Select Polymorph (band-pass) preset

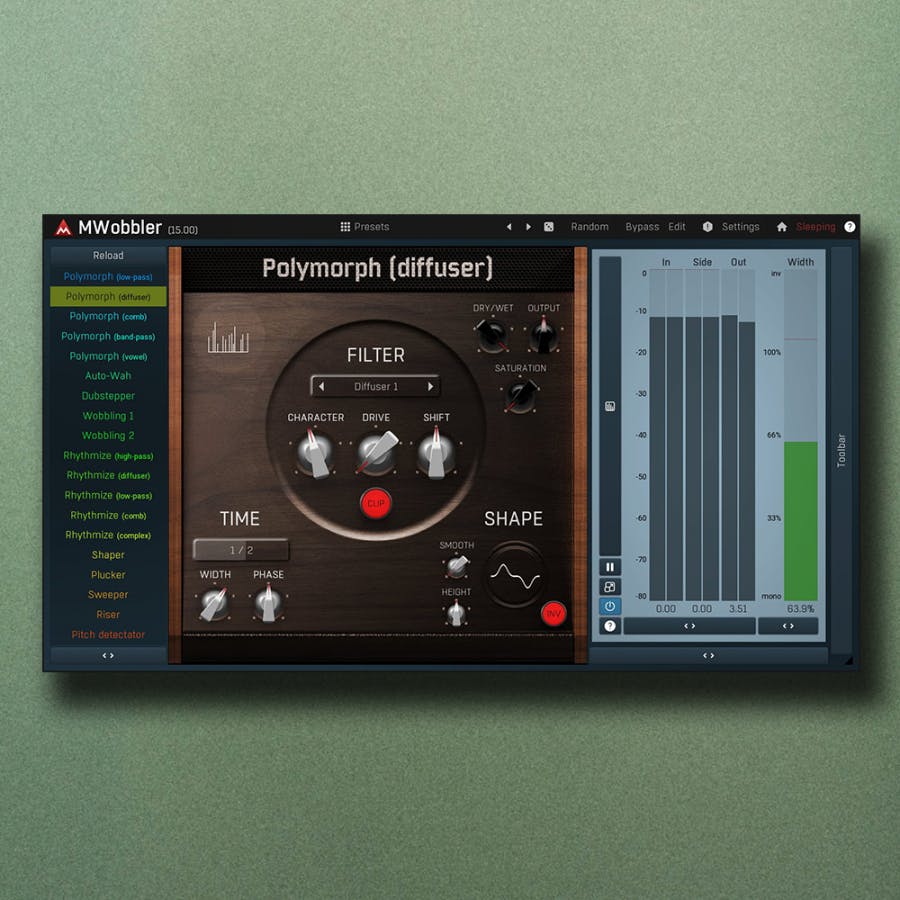(108, 336)
